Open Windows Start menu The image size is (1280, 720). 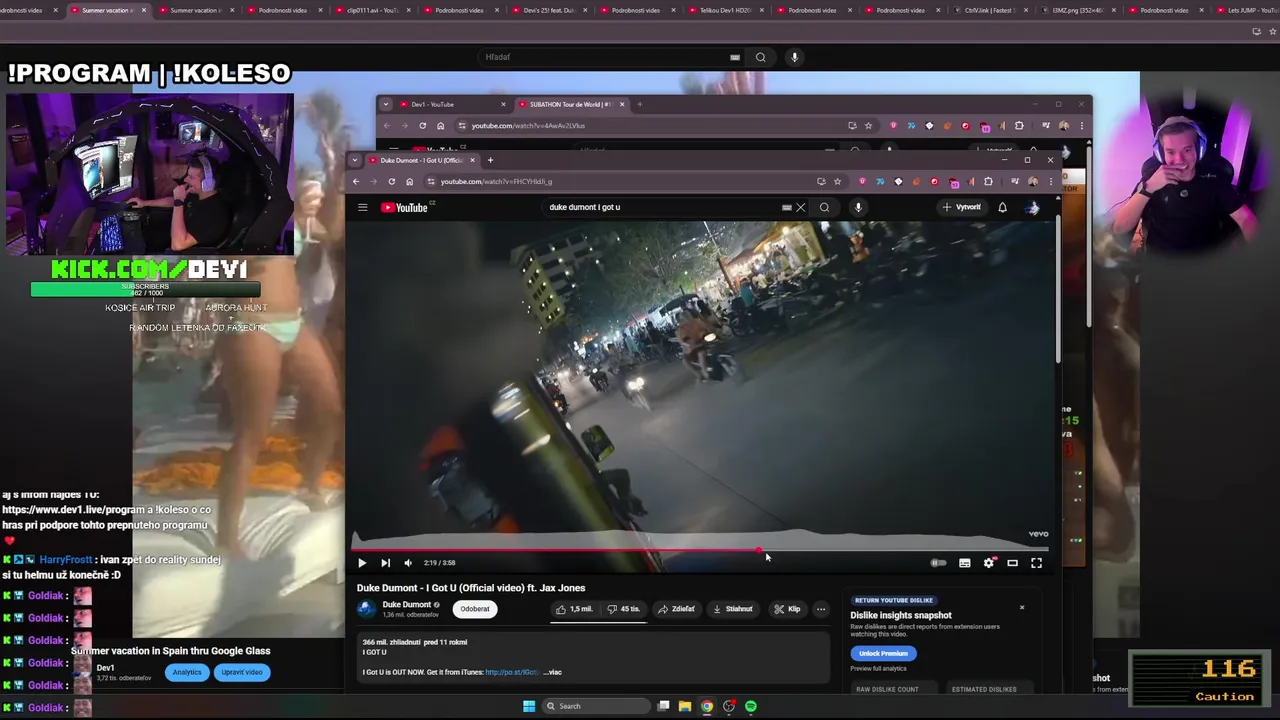click(529, 706)
